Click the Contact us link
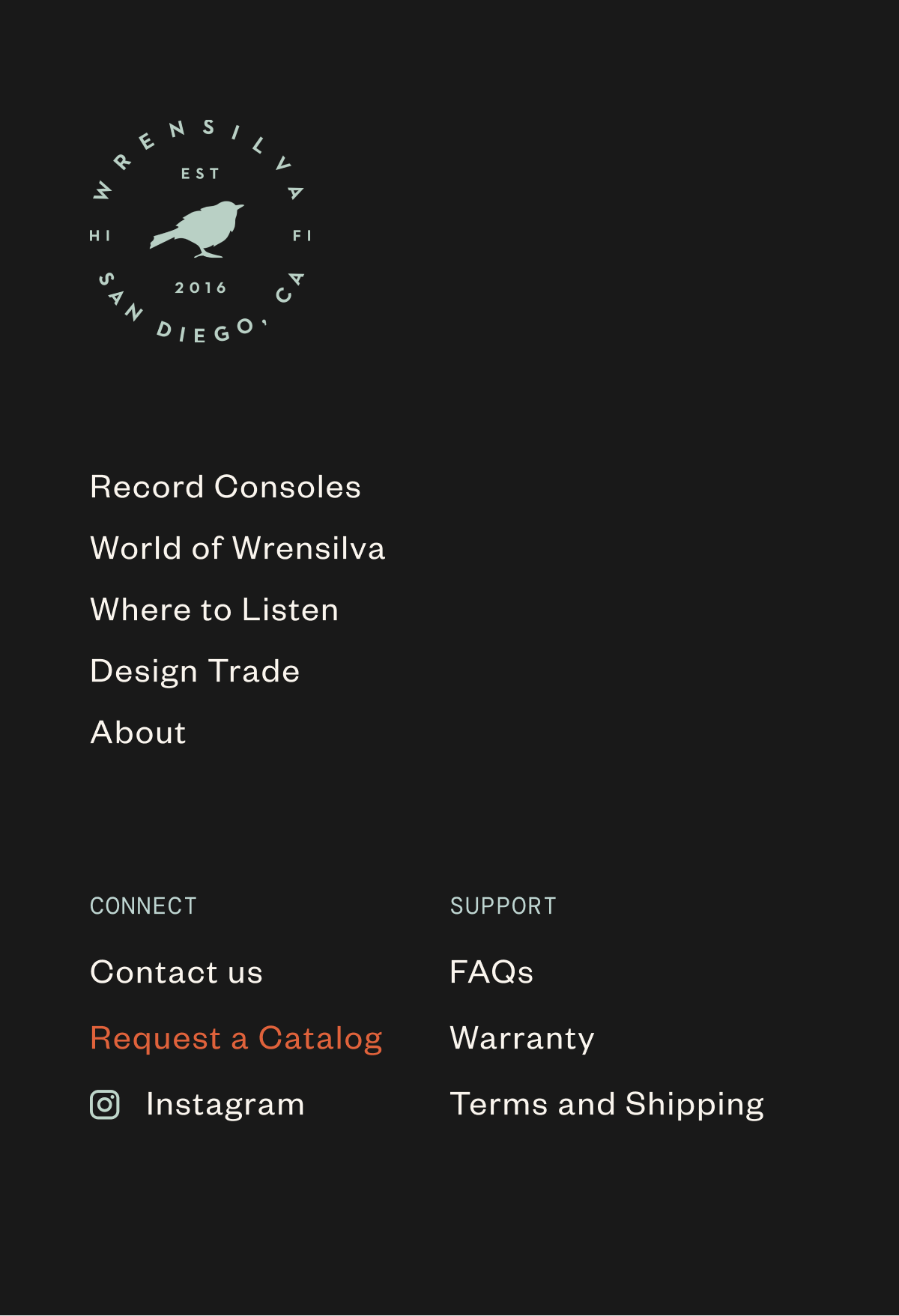Viewport: 899px width, 1316px height. [x=177, y=972]
